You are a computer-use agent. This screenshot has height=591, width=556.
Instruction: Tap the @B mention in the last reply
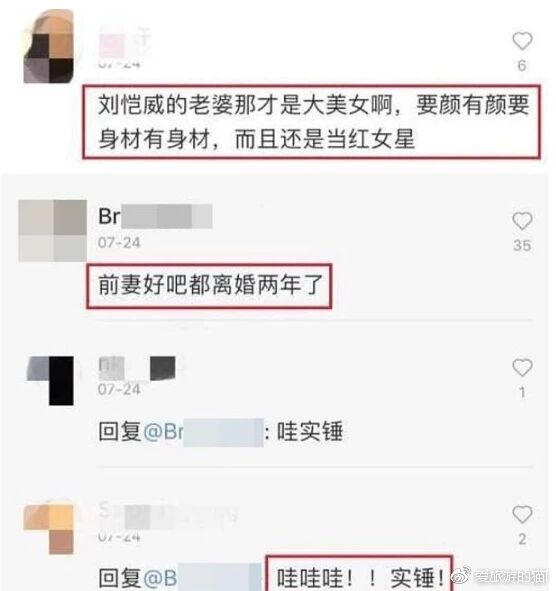(x=202, y=577)
